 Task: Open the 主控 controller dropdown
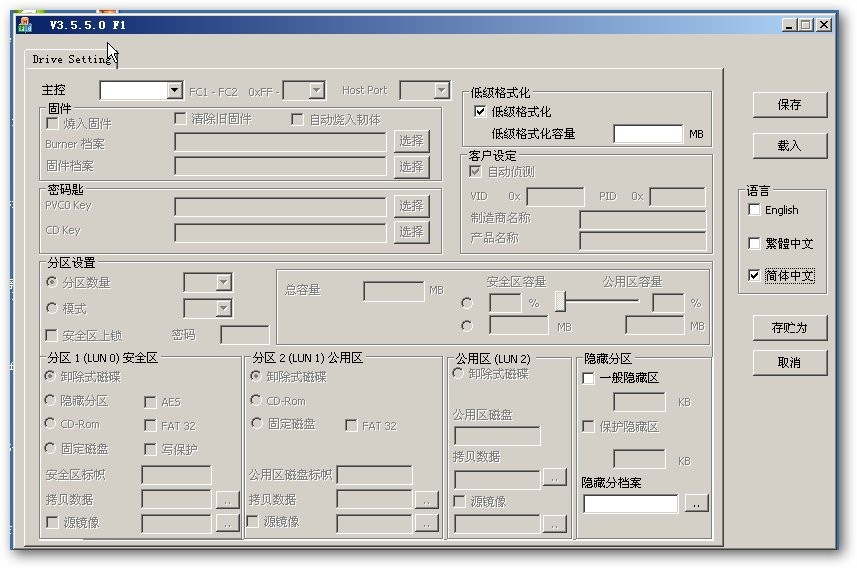point(174,91)
